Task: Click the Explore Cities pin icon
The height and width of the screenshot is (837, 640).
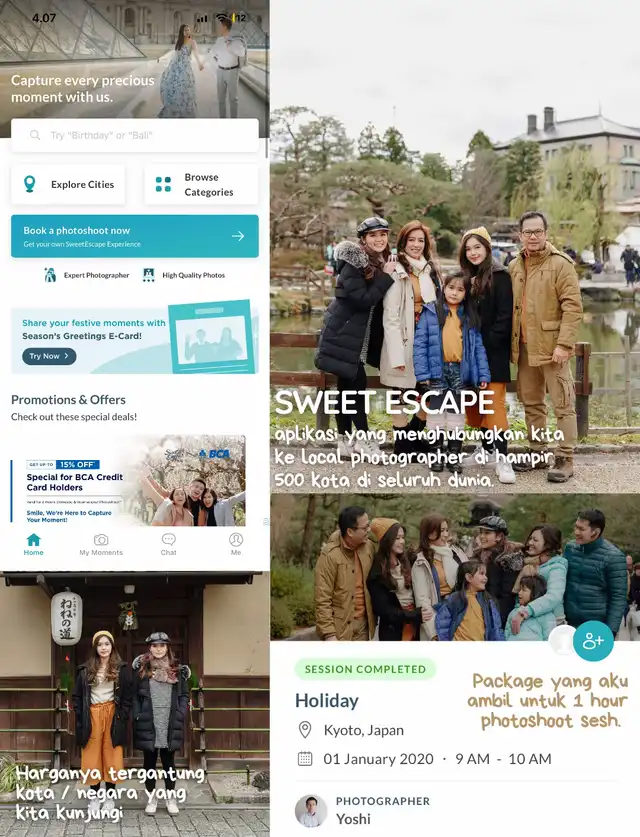Action: coord(30,184)
